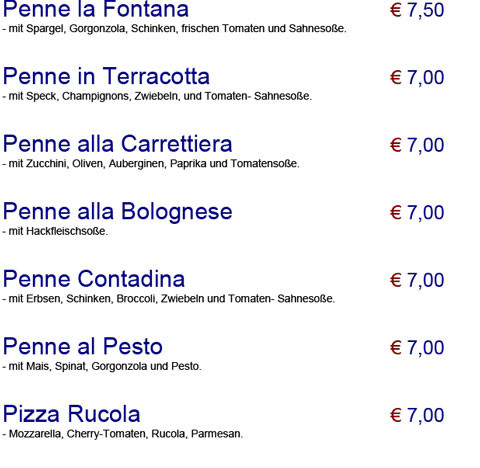Screen dimensions: 480x468
Task: Click the price next to Penne in Terracotta
Action: [x=417, y=78]
